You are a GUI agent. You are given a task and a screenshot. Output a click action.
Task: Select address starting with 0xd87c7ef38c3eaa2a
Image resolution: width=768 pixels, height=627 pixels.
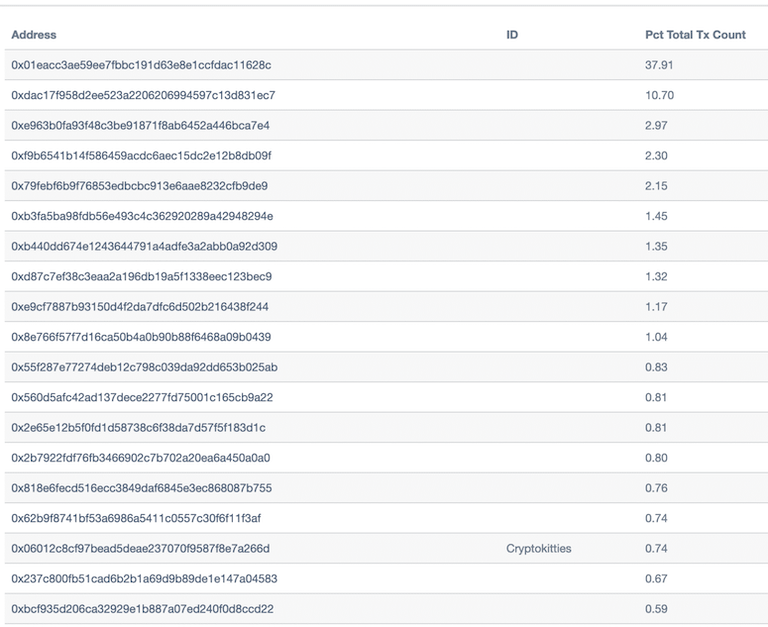tap(142, 277)
